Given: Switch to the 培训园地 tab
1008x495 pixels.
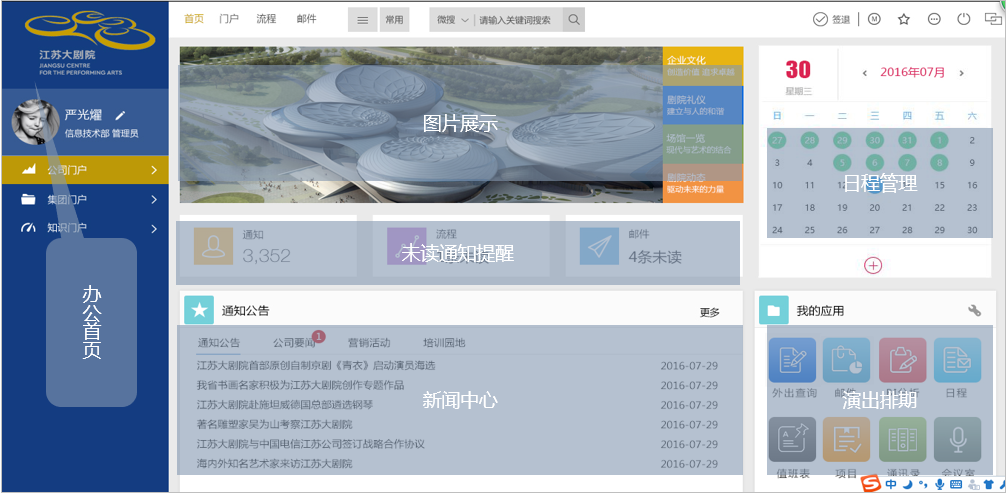Looking at the screenshot, I should click(x=444, y=343).
